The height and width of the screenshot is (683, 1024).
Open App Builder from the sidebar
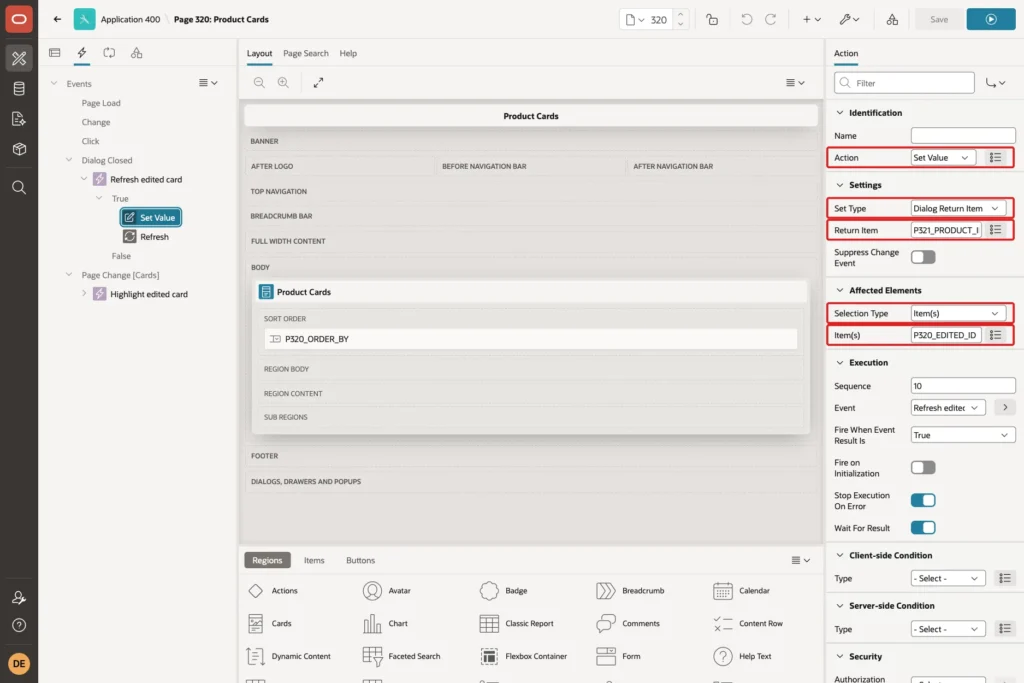[19, 58]
